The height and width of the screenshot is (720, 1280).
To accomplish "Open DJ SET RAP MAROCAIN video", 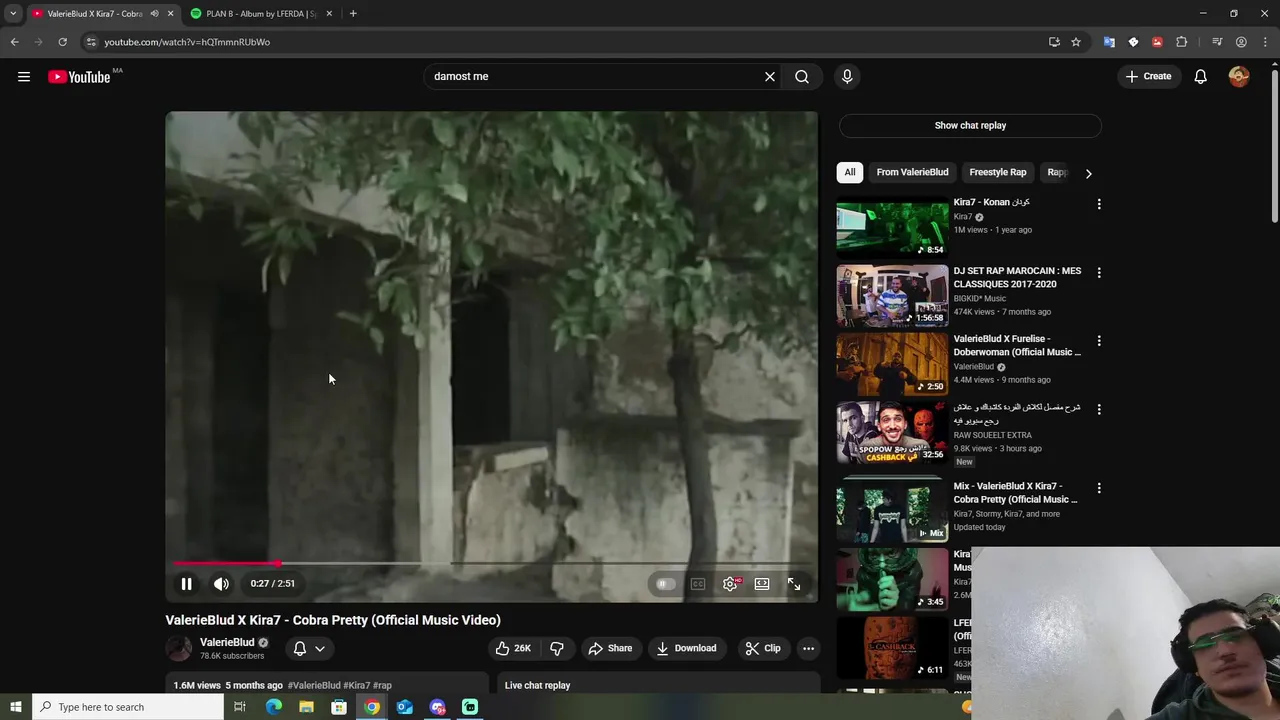I will [x=892, y=295].
